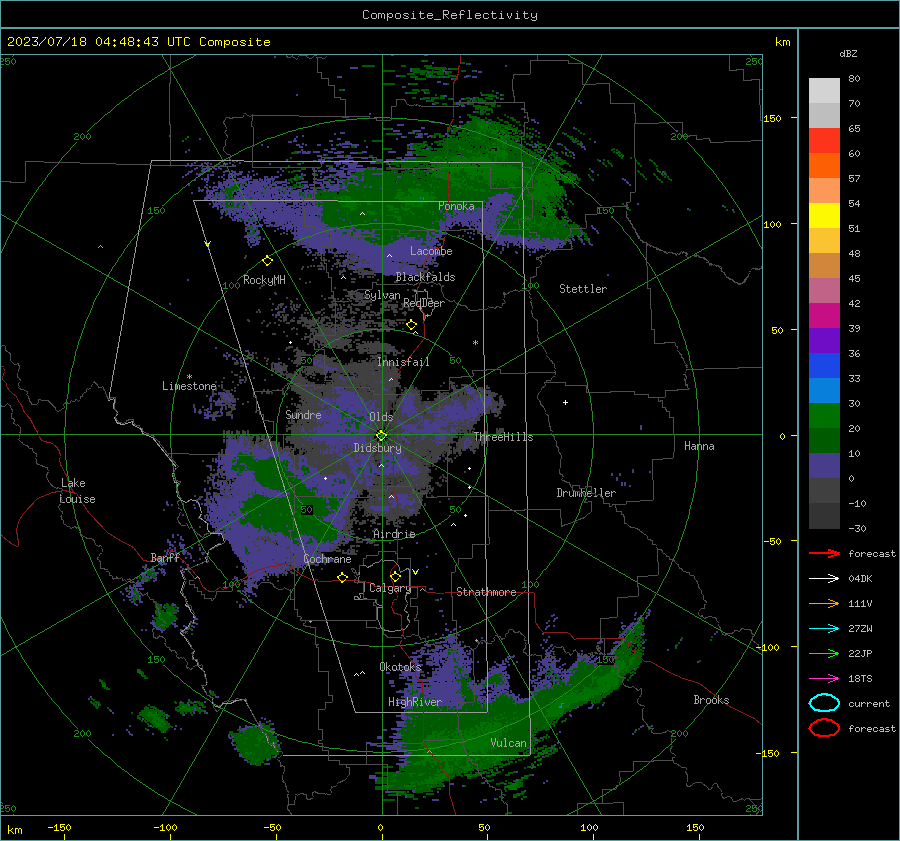Image resolution: width=900 pixels, height=841 pixels.
Task: Click the Innisfail label
Action: point(403,362)
